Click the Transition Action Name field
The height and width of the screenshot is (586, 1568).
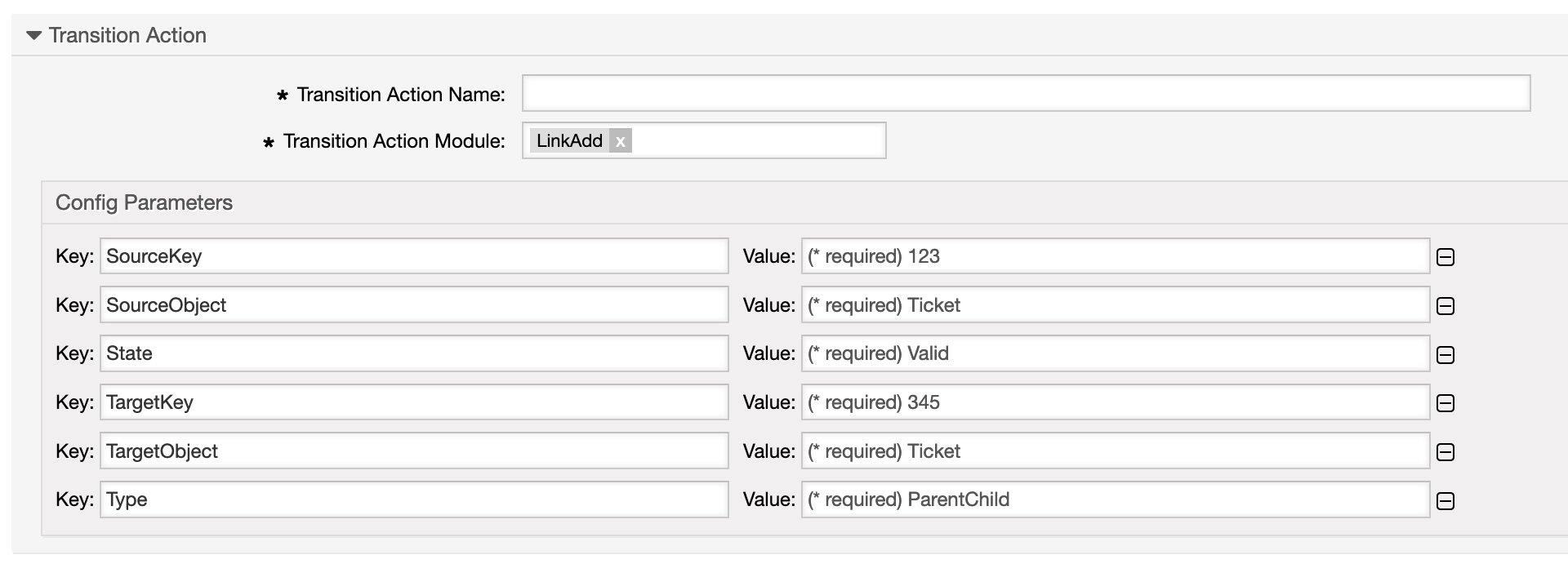[1025, 93]
